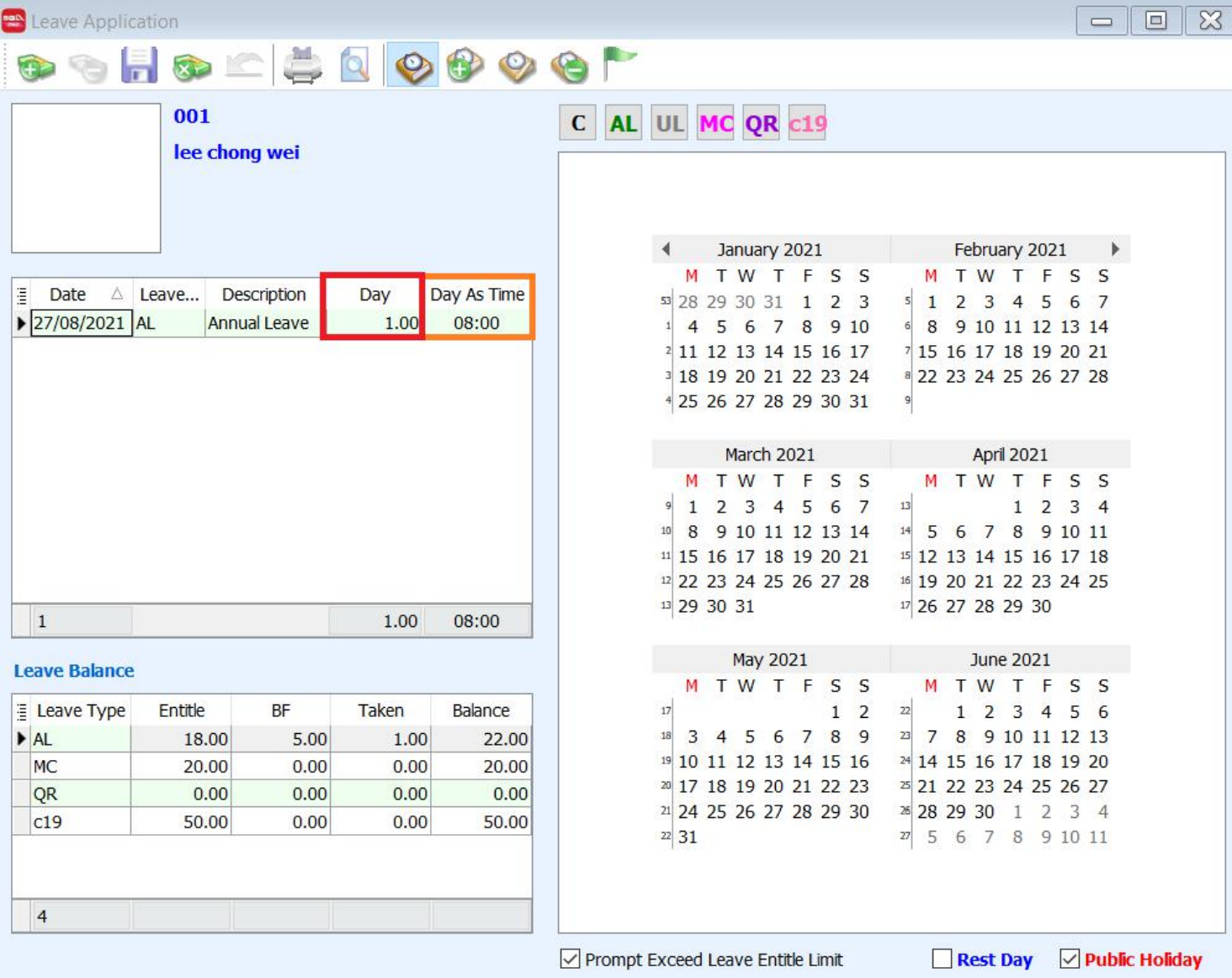Click the green X Cancel icon in toolbar
The image size is (1232, 978).
click(192, 66)
